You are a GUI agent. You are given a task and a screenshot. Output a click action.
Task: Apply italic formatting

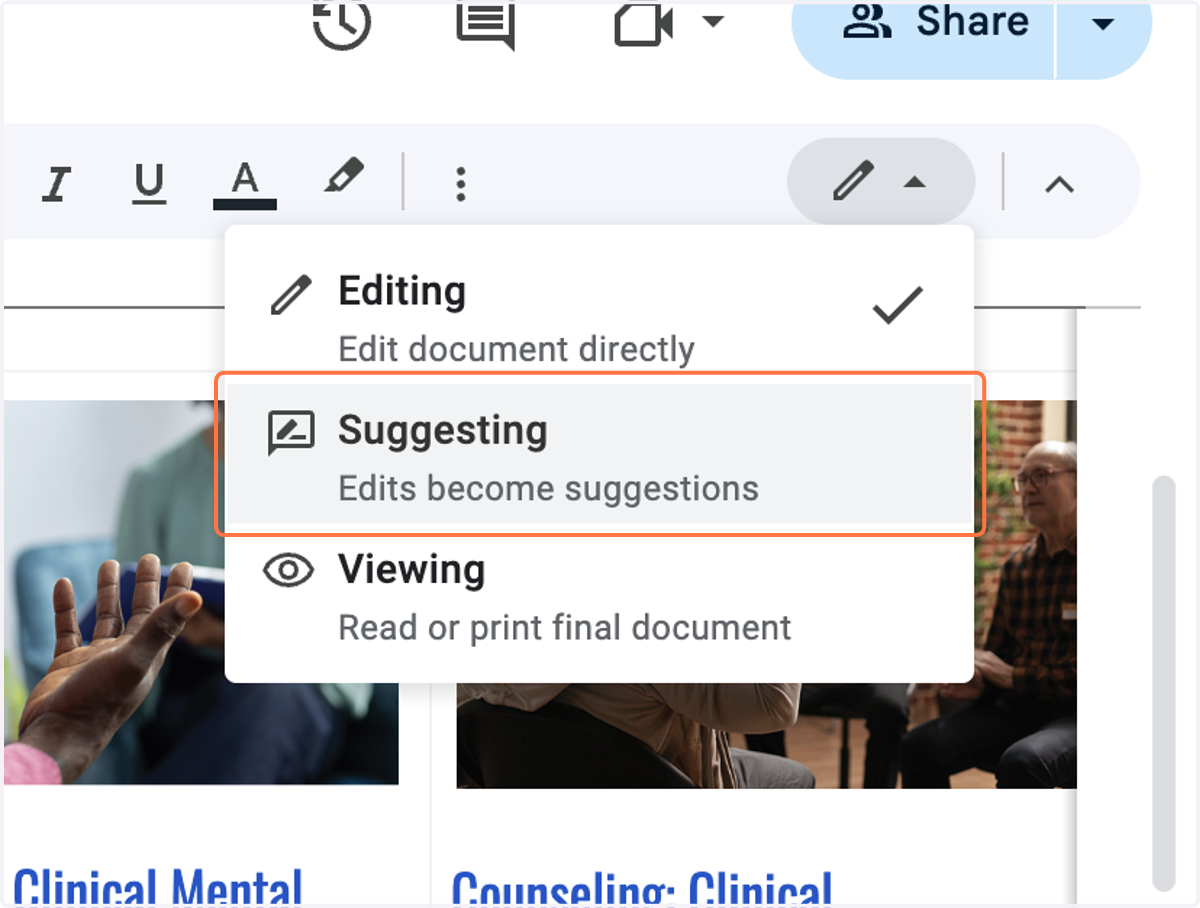57,183
